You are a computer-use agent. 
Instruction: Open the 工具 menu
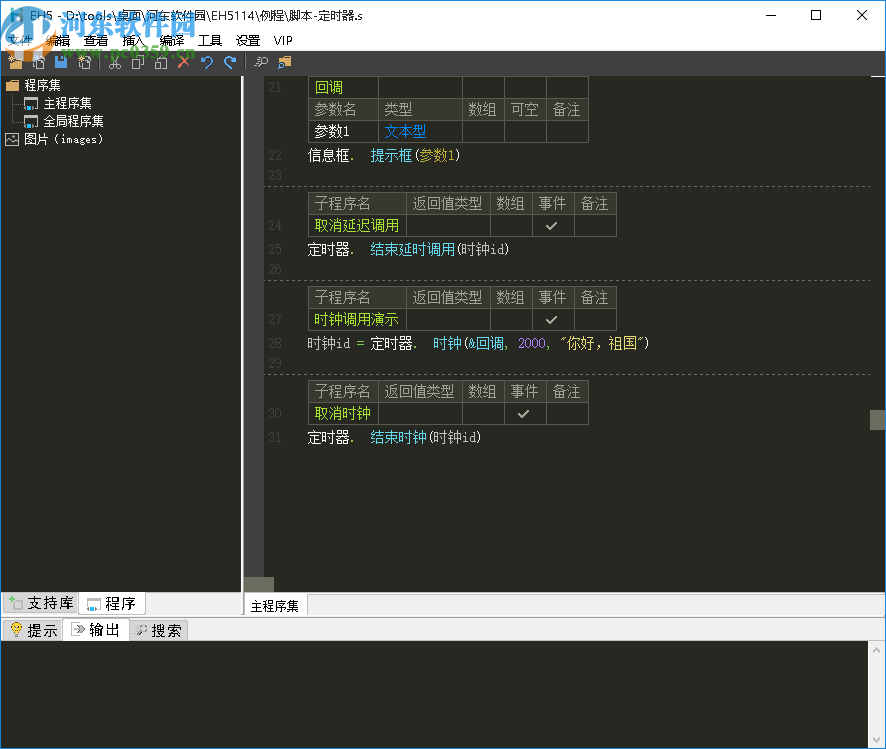point(209,41)
